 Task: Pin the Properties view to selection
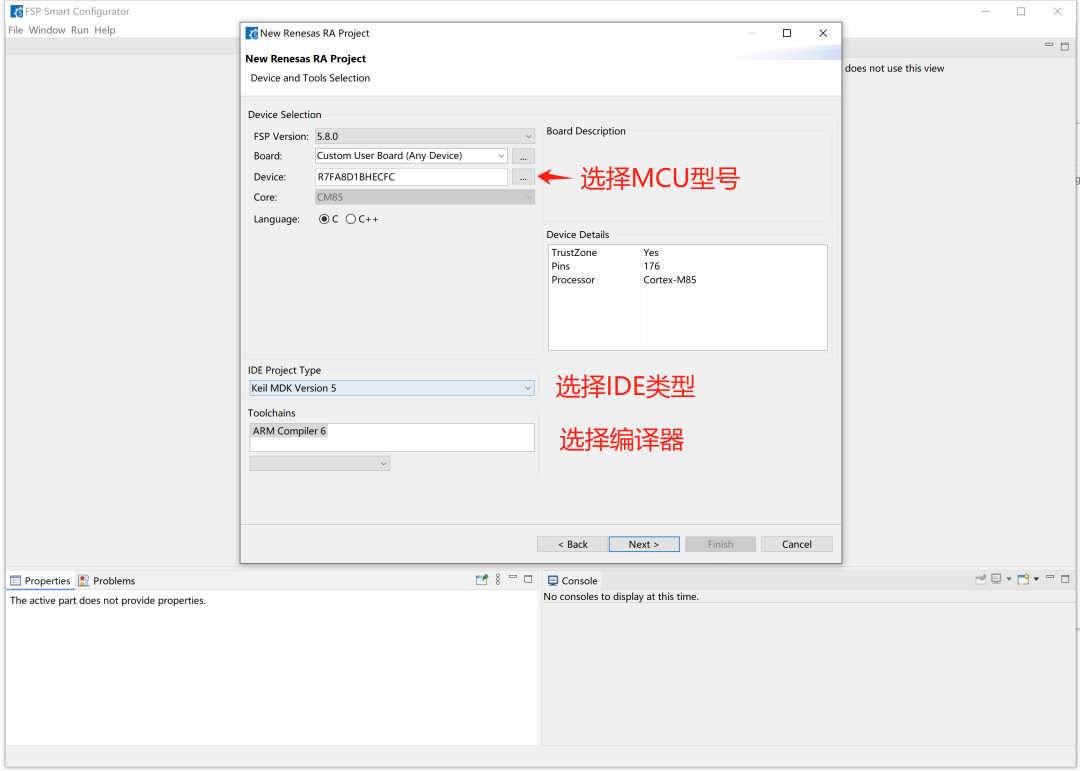point(481,580)
